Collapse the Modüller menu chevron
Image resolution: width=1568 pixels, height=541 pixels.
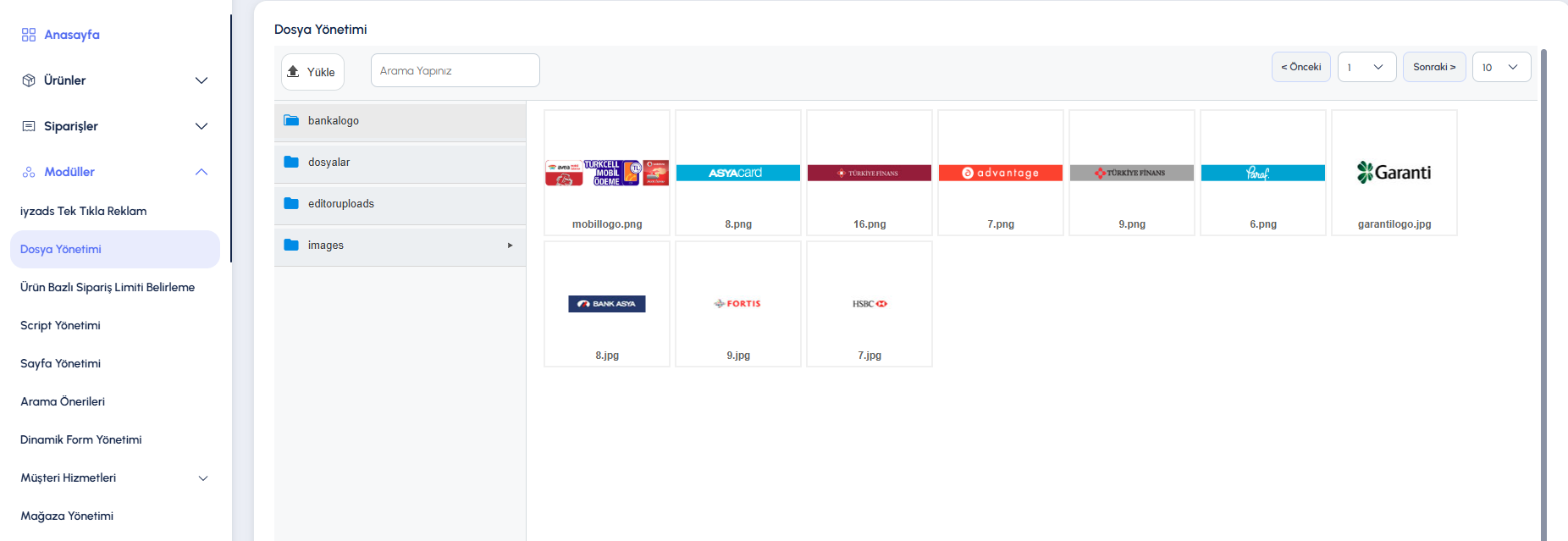pyautogui.click(x=202, y=172)
